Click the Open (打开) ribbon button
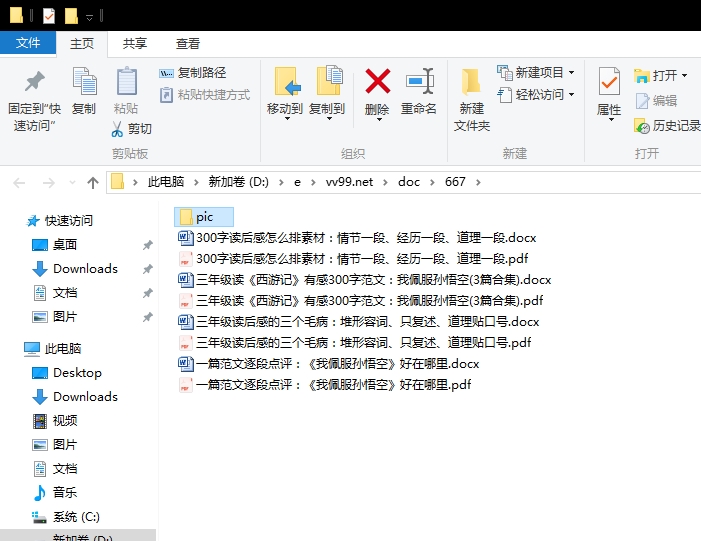701x541 pixels. 660,76
